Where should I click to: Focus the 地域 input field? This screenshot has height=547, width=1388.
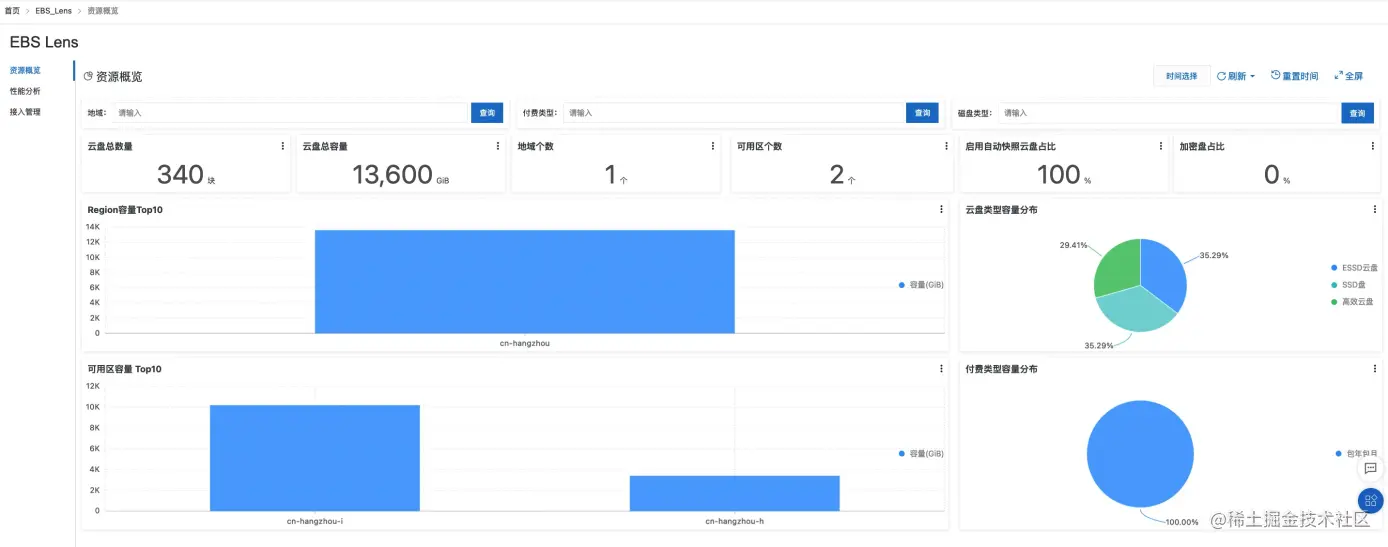[x=291, y=113]
